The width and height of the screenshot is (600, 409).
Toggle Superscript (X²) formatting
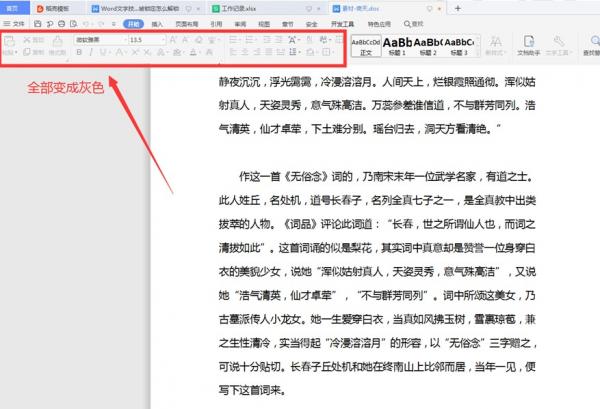click(x=135, y=52)
